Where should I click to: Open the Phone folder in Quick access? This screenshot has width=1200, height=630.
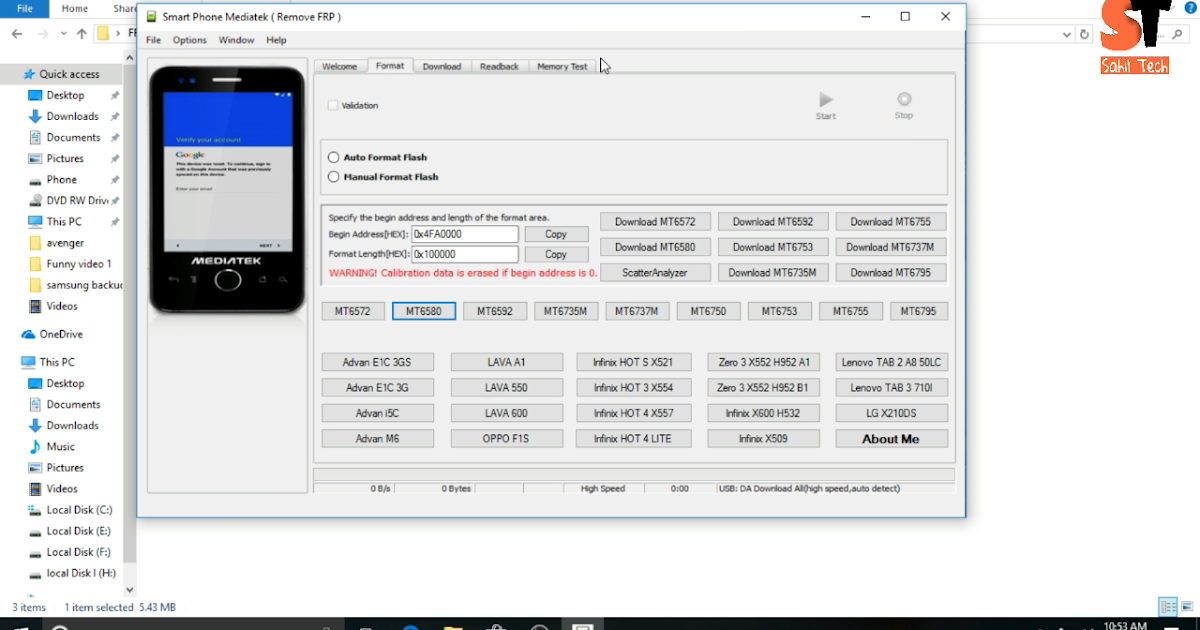click(x=61, y=180)
